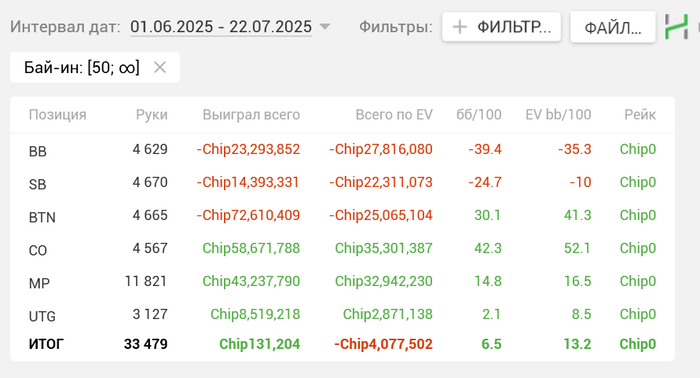This screenshot has height=378, width=700.
Task: Sort by EV bb/100 column
Action: [558, 115]
